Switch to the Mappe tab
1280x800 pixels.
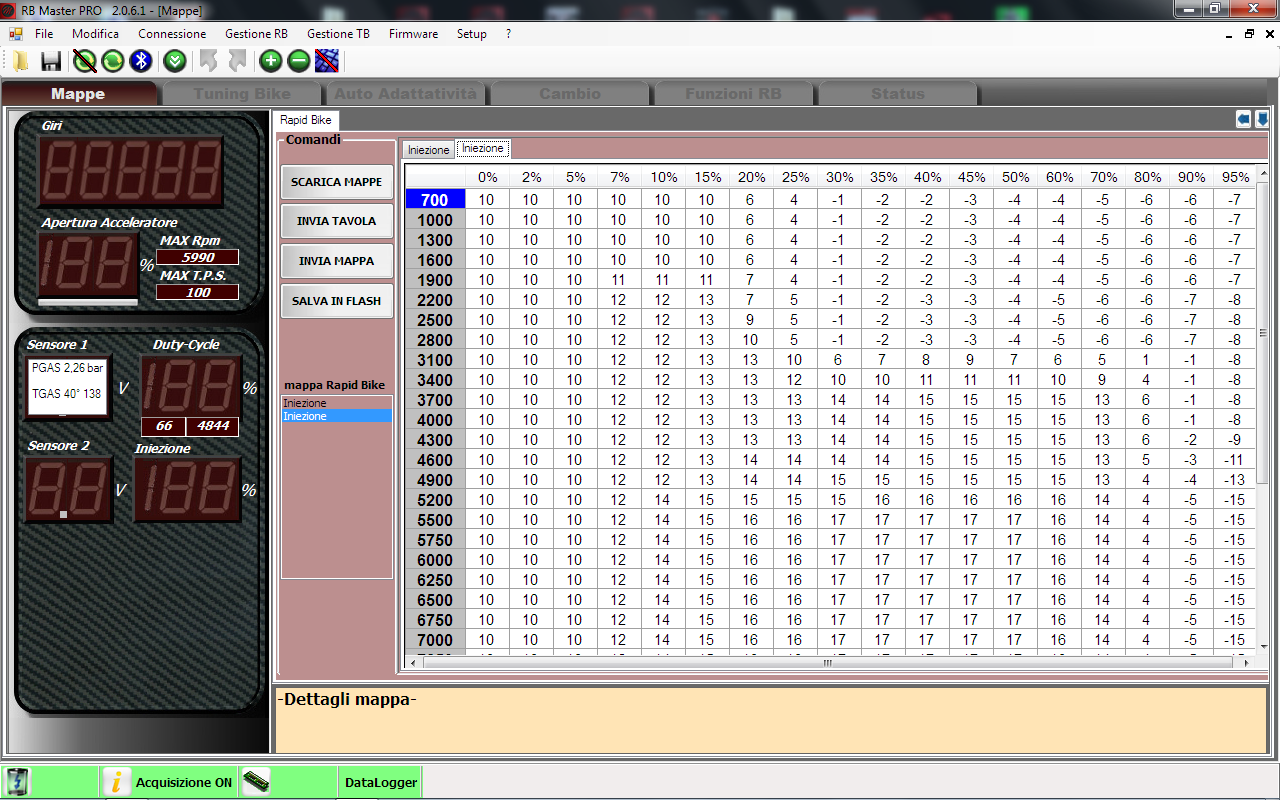pos(78,94)
